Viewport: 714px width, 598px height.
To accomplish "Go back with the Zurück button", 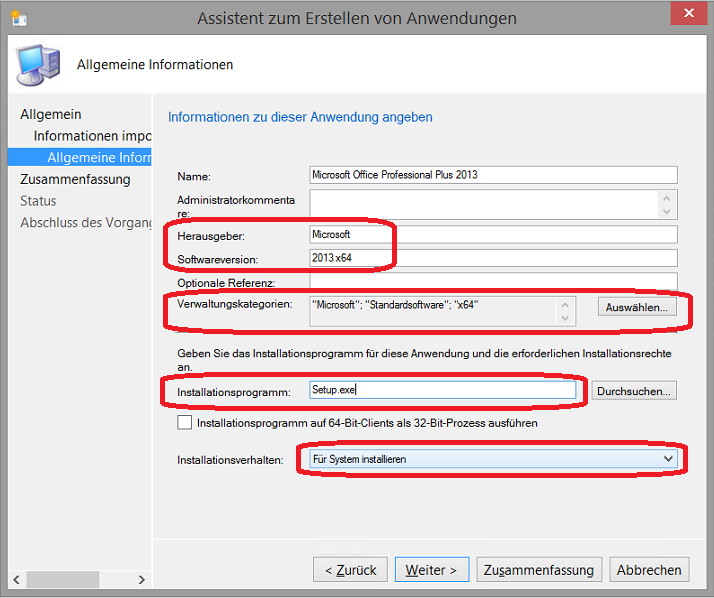I will coord(350,570).
